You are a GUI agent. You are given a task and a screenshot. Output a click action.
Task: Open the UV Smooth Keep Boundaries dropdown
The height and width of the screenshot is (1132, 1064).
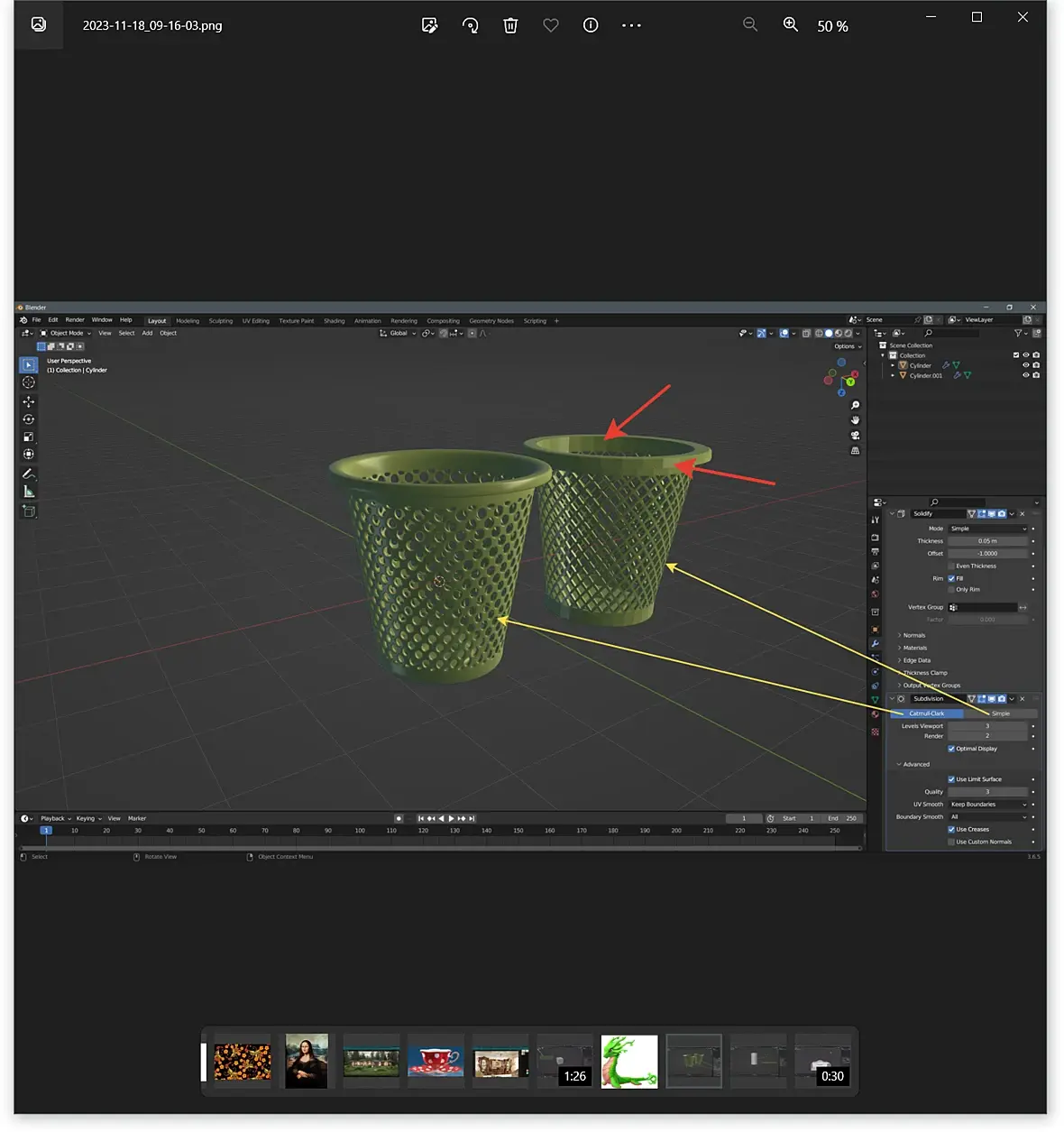987,805
